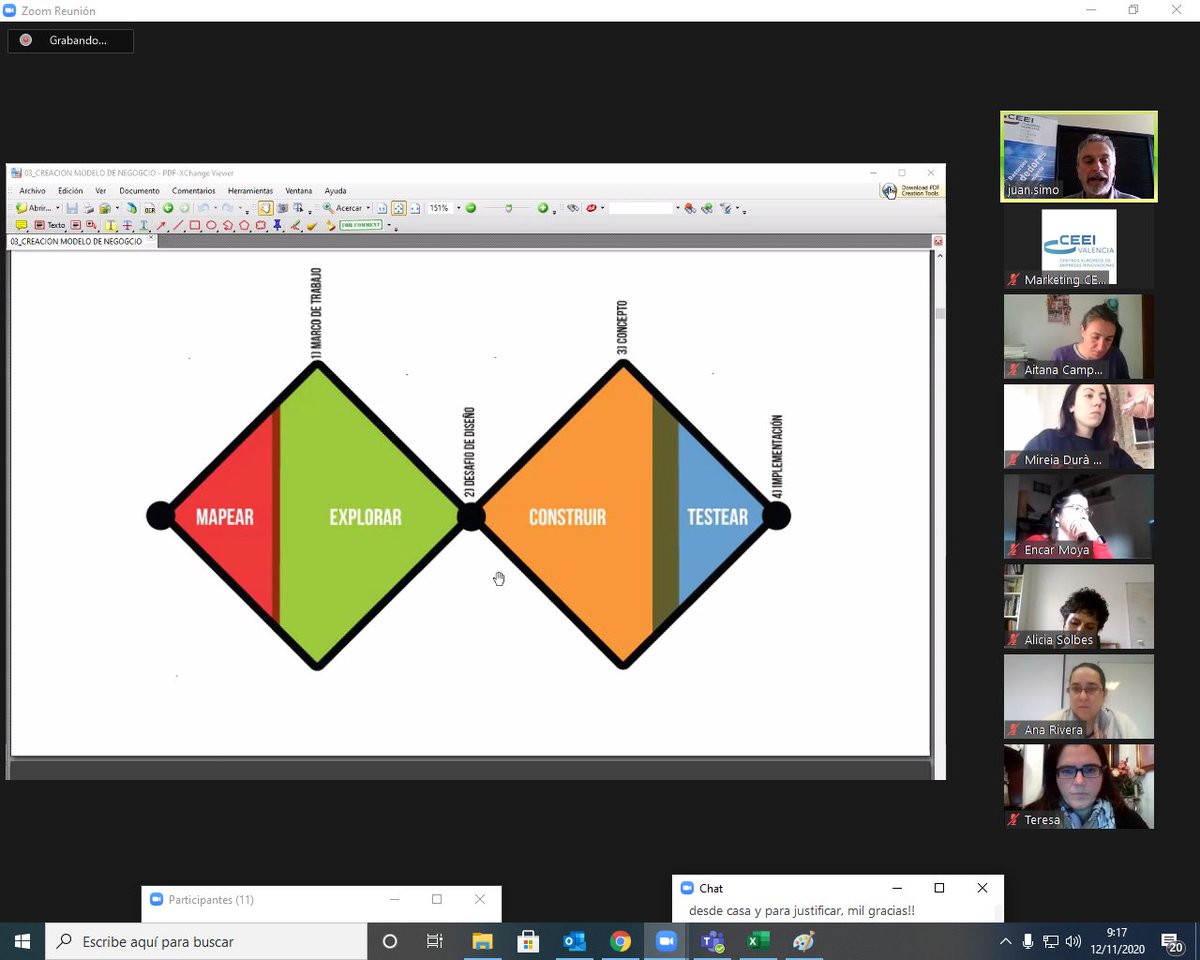Open Comentarios menu
The width and height of the screenshot is (1200, 960).
194,191
